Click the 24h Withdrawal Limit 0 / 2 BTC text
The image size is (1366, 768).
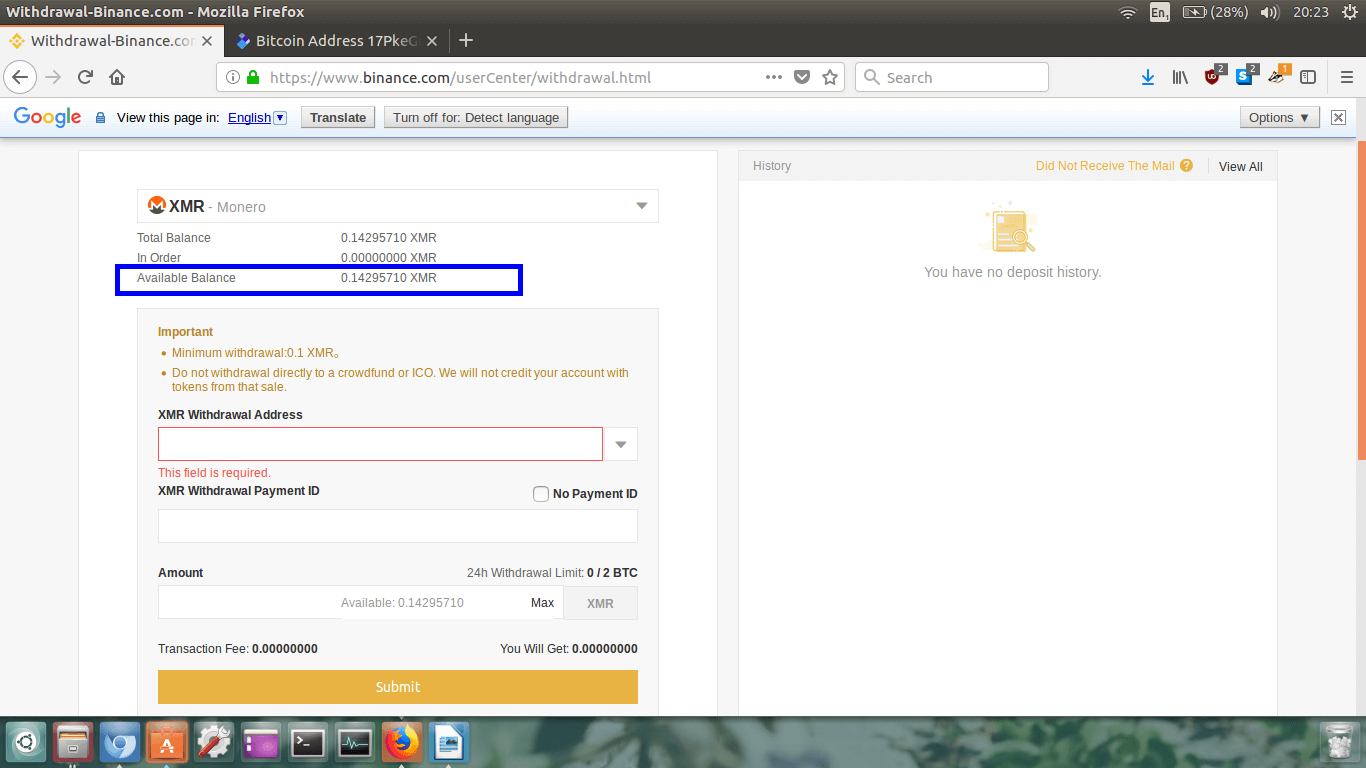point(552,573)
